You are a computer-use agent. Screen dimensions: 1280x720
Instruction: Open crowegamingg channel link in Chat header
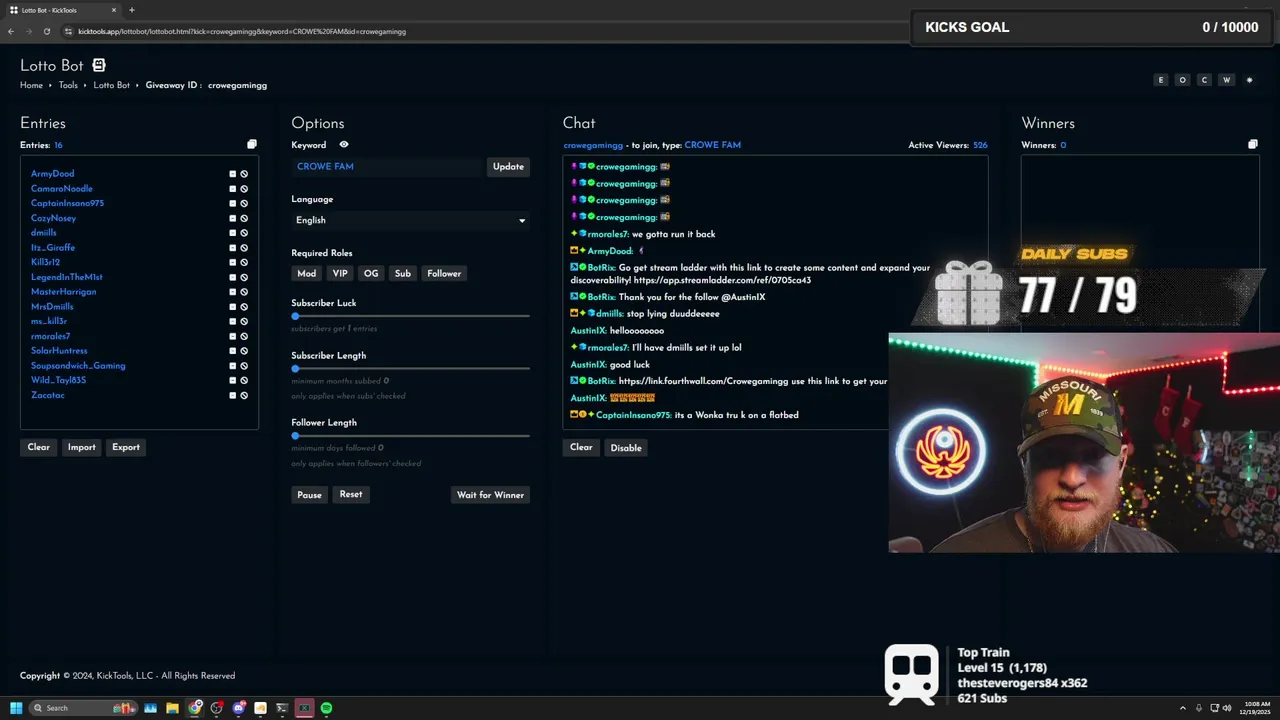click(x=593, y=145)
